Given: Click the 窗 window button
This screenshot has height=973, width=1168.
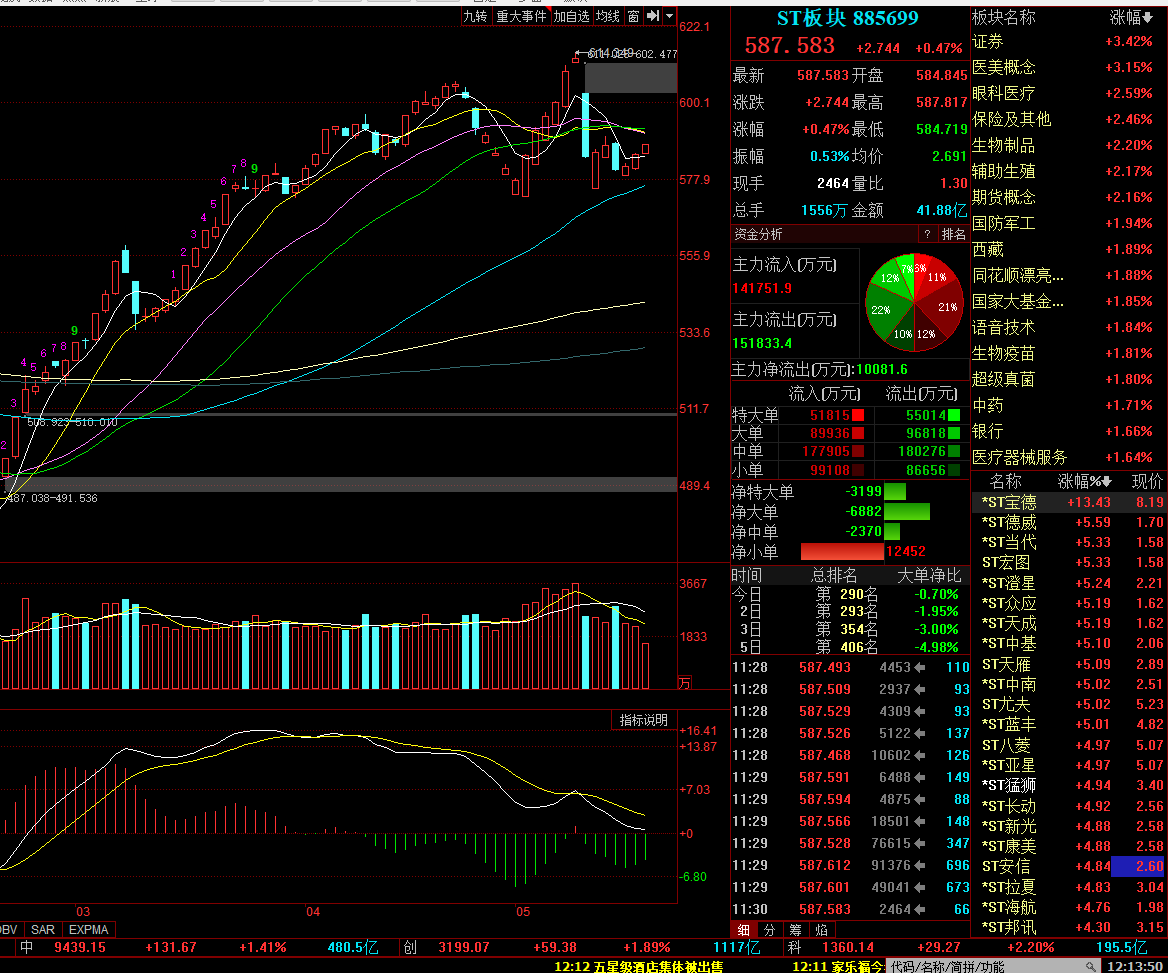Looking at the screenshot, I should (633, 16).
